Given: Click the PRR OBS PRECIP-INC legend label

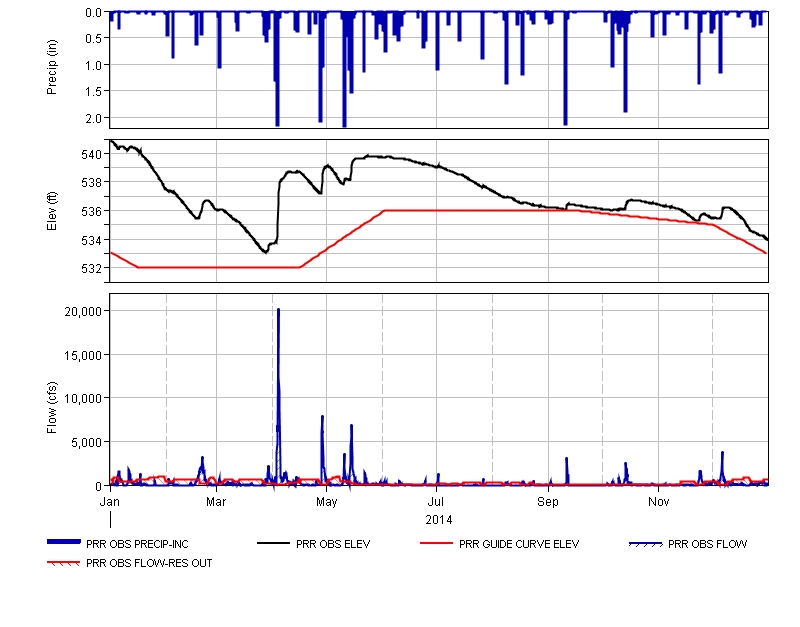Looking at the screenshot, I should tap(137, 544).
